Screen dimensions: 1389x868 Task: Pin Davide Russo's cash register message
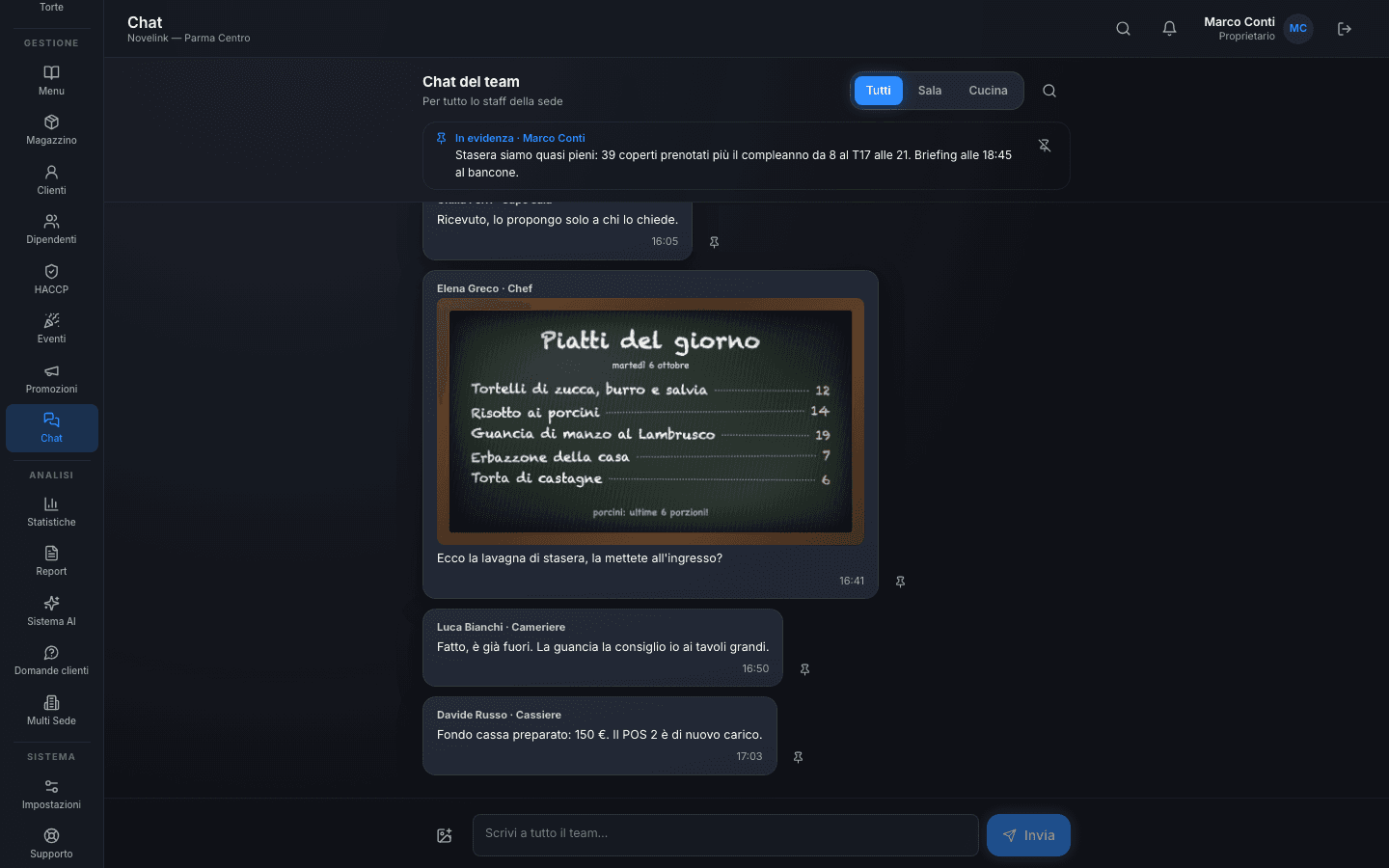798,757
